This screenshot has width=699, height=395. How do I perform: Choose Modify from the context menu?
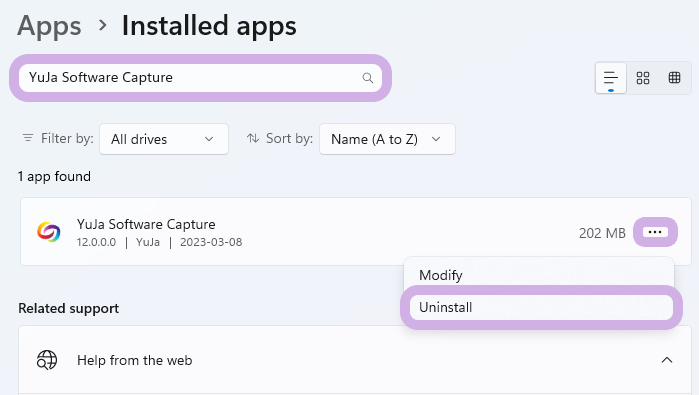click(x=539, y=275)
